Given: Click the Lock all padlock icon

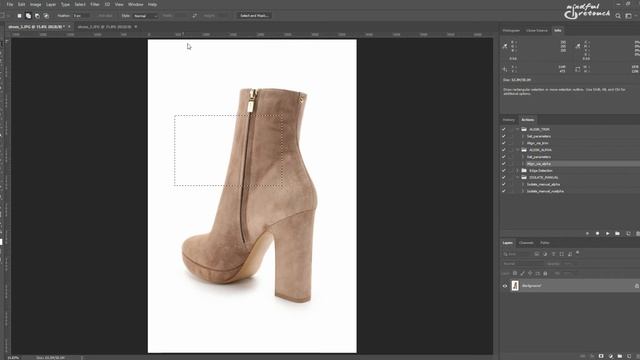Looking at the screenshot, I should [545, 273].
